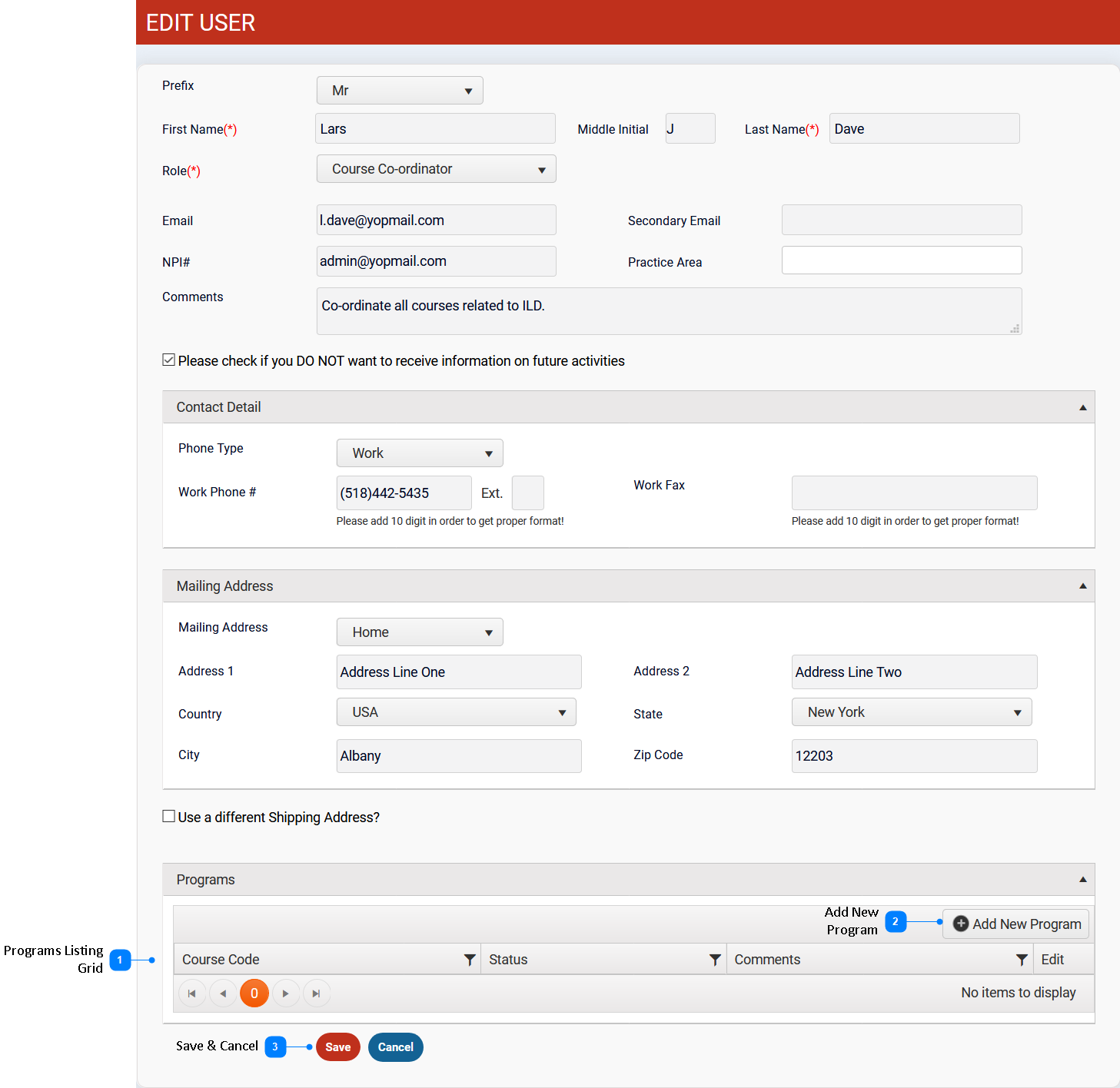Toggle the do-not-receive information checkbox
This screenshot has width=1120, height=1088.
click(x=169, y=360)
